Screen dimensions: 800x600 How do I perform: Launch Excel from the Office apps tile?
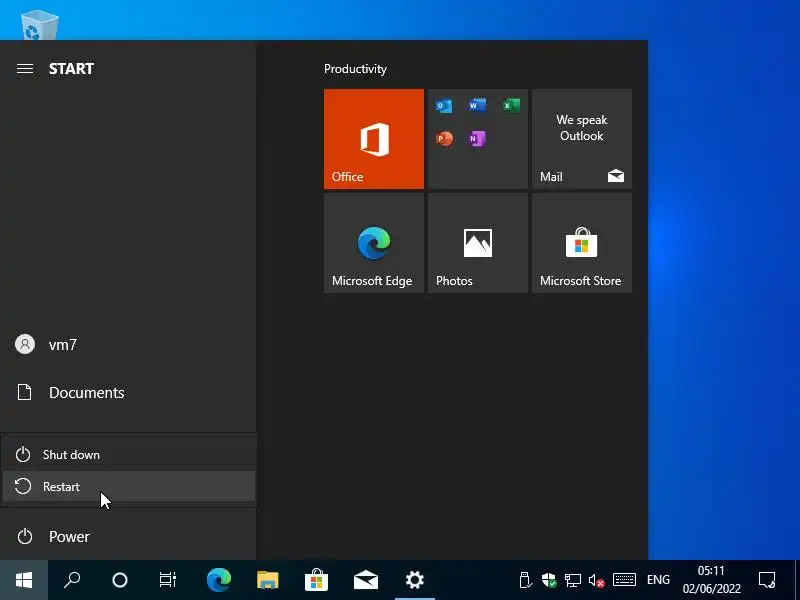510,106
